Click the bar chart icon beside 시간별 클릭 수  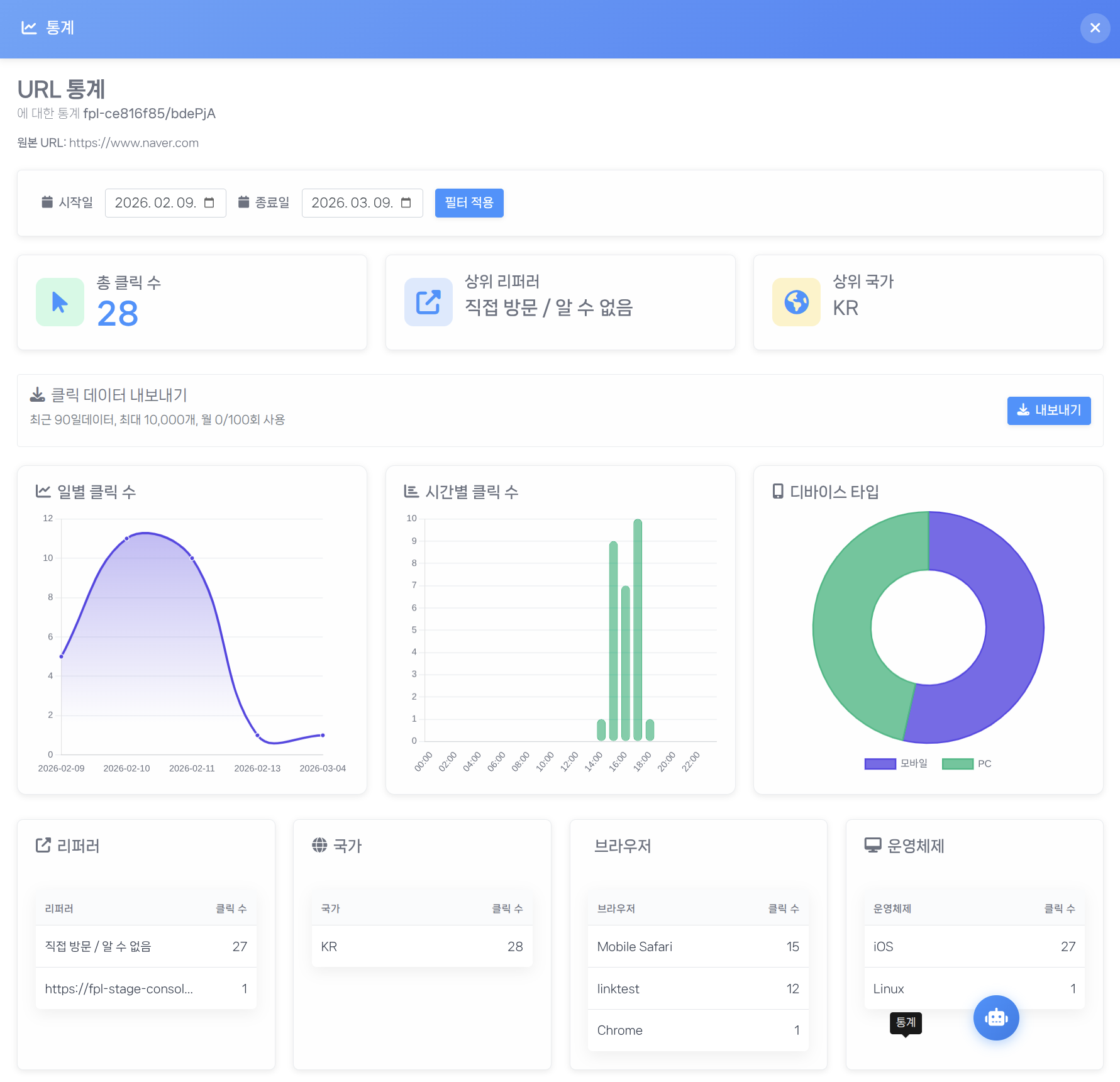(411, 493)
